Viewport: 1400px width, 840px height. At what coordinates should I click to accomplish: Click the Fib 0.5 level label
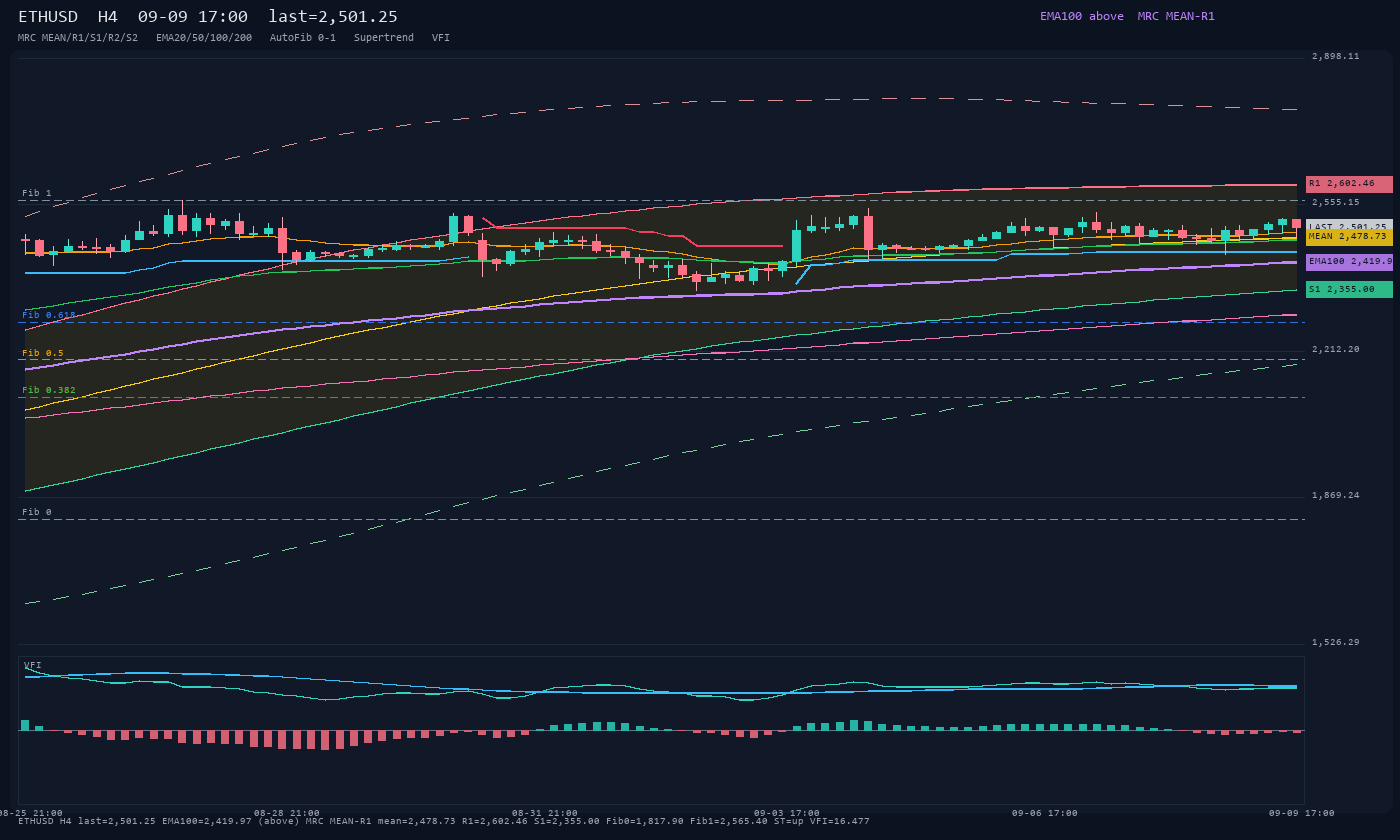coord(43,353)
